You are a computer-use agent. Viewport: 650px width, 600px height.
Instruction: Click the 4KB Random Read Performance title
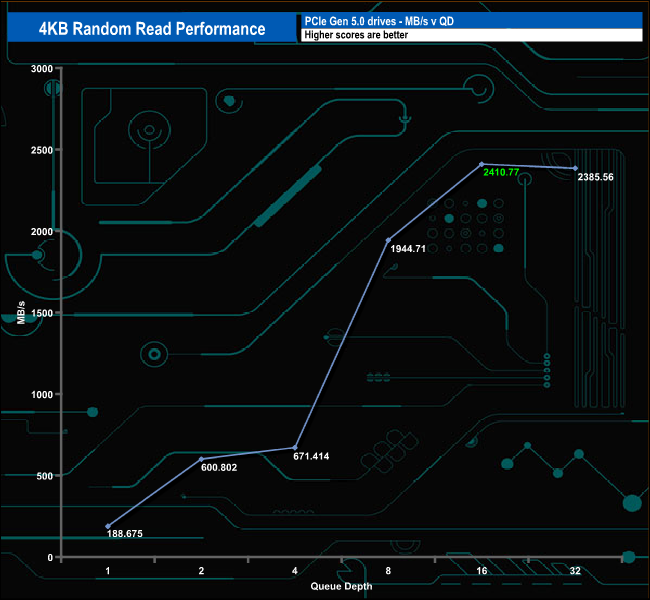point(151,29)
